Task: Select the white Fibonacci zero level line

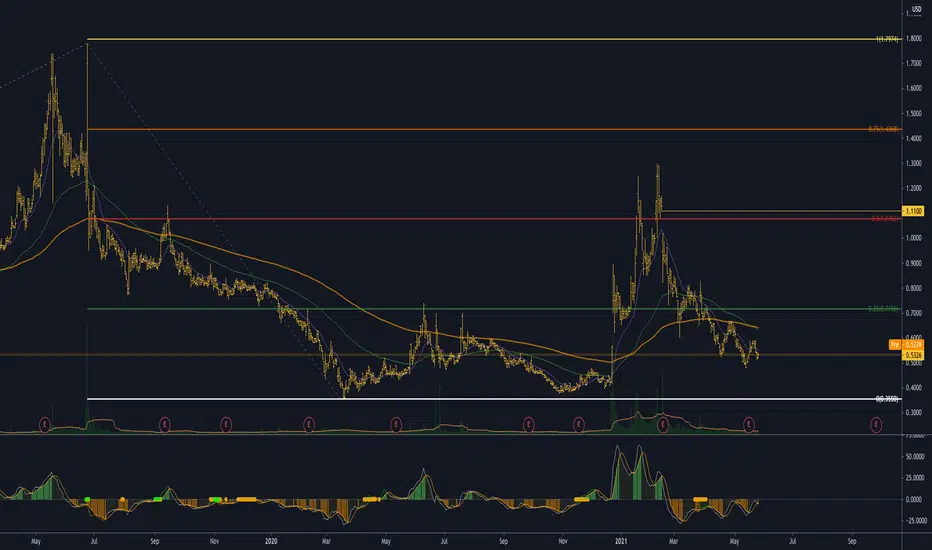Action: tap(493, 398)
